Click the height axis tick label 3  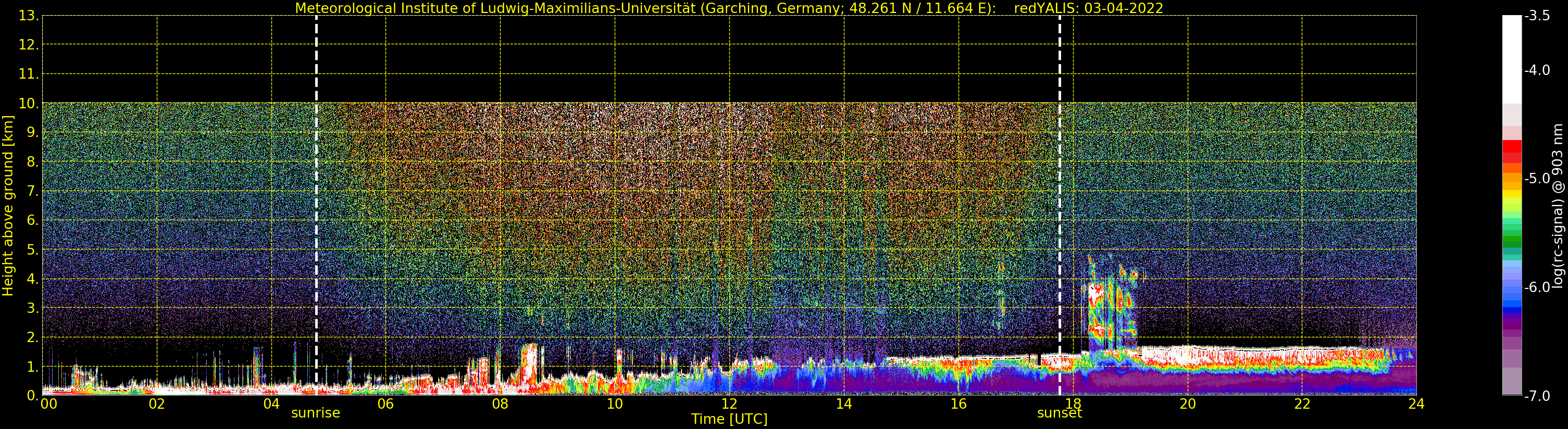click(x=33, y=308)
